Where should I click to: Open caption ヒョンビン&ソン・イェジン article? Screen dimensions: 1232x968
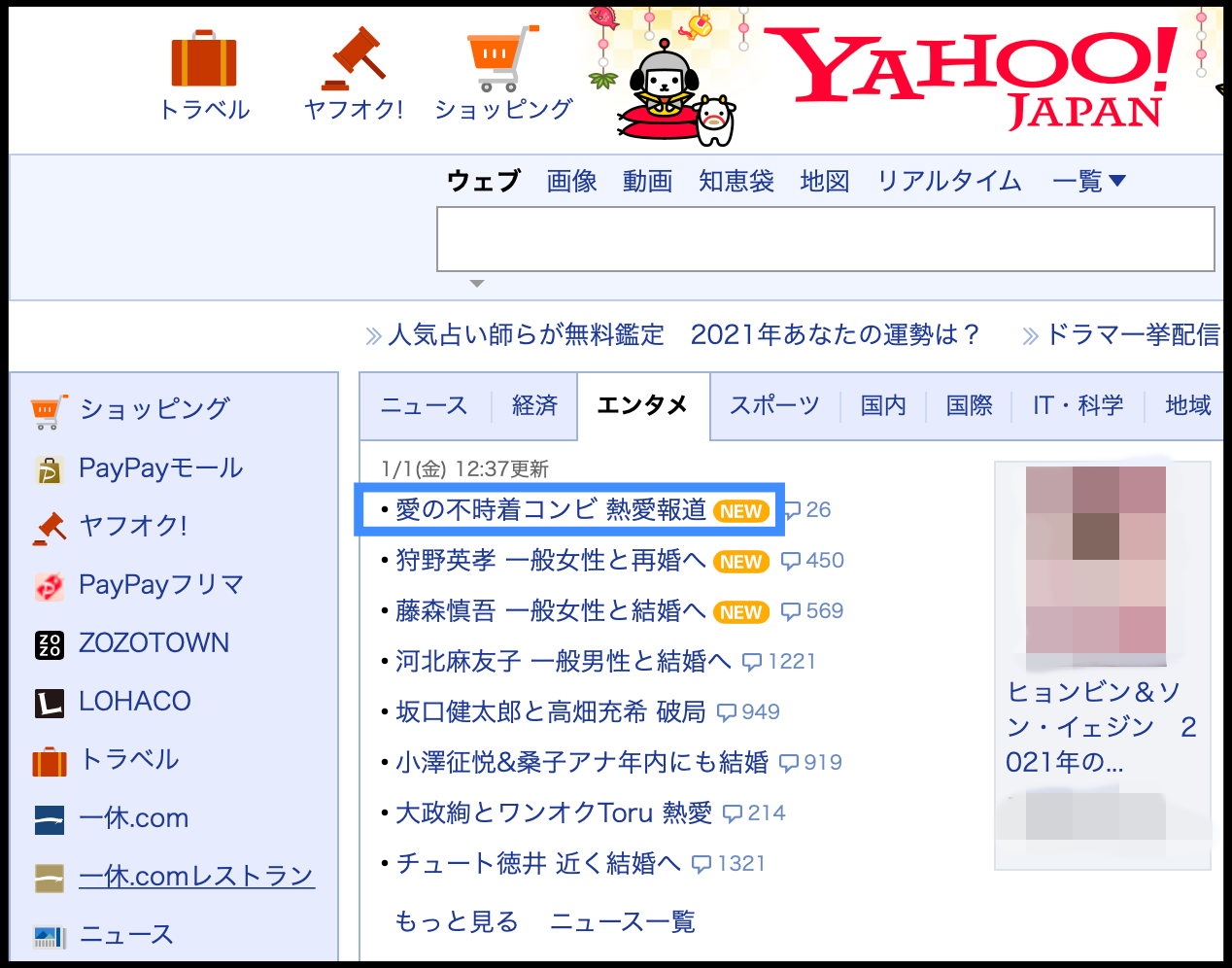(x=1102, y=727)
